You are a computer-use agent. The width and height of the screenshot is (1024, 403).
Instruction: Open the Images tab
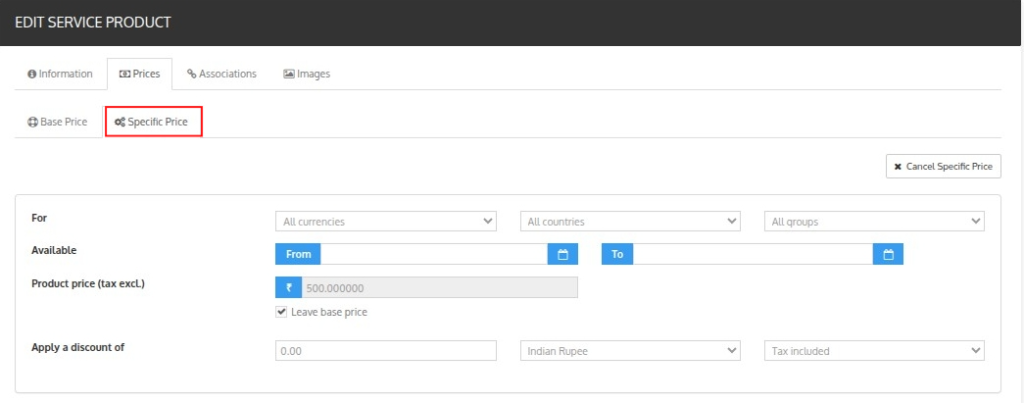pos(306,74)
